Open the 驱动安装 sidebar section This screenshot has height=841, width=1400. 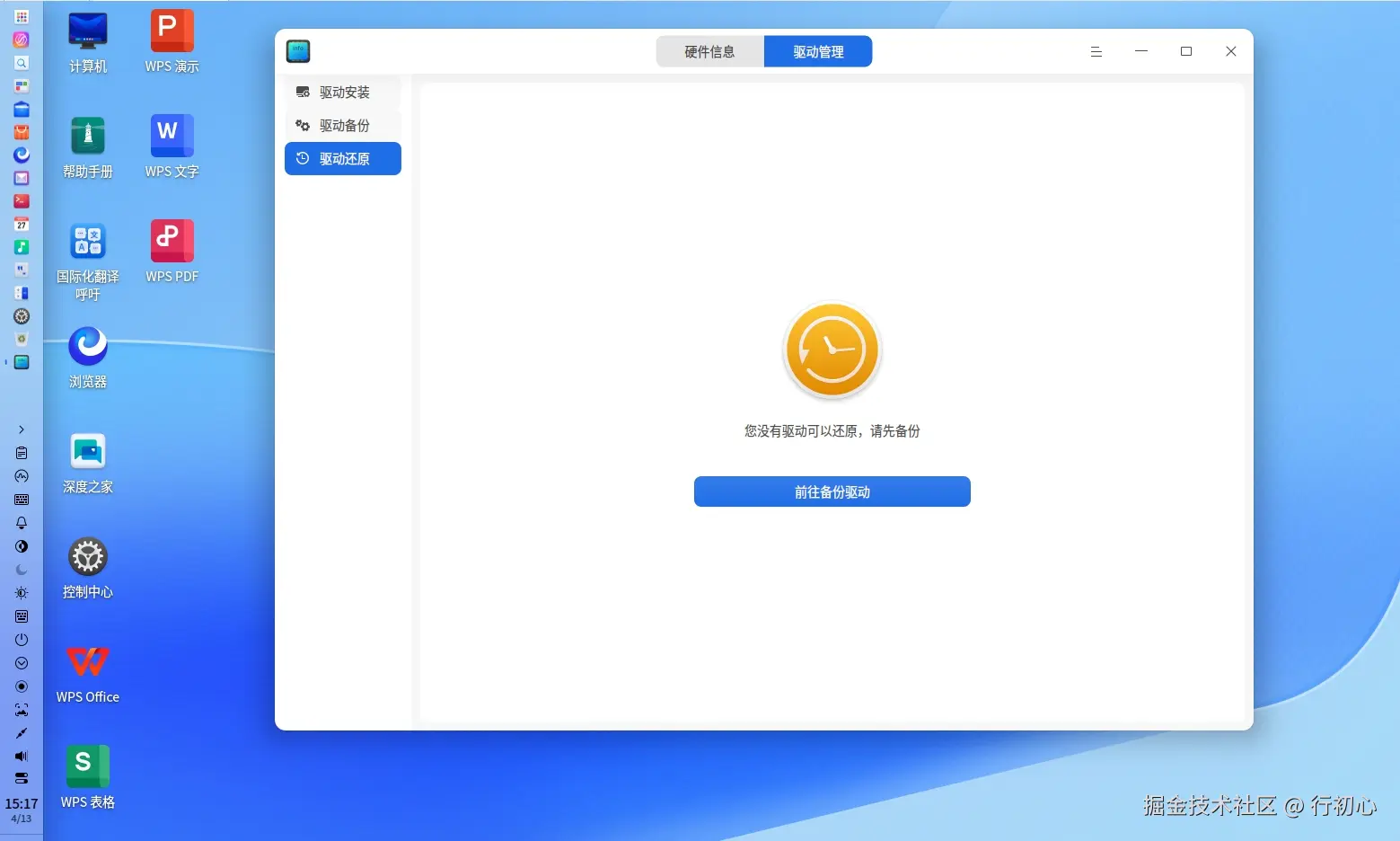tap(343, 93)
